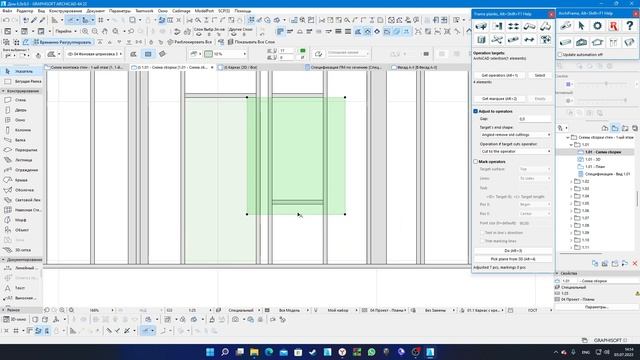
Task: Enable Mark operators checkbox
Action: (x=476, y=162)
